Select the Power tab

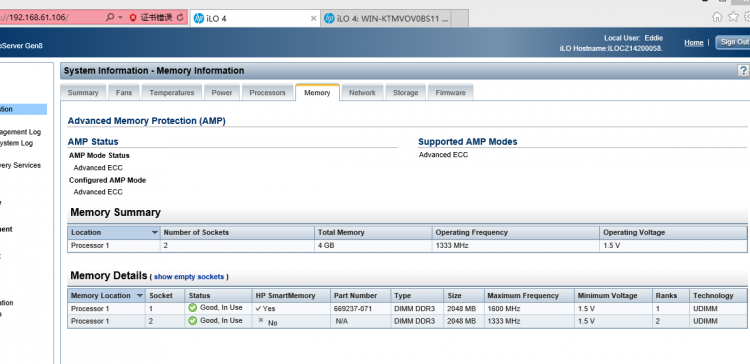pyautogui.click(x=221, y=93)
